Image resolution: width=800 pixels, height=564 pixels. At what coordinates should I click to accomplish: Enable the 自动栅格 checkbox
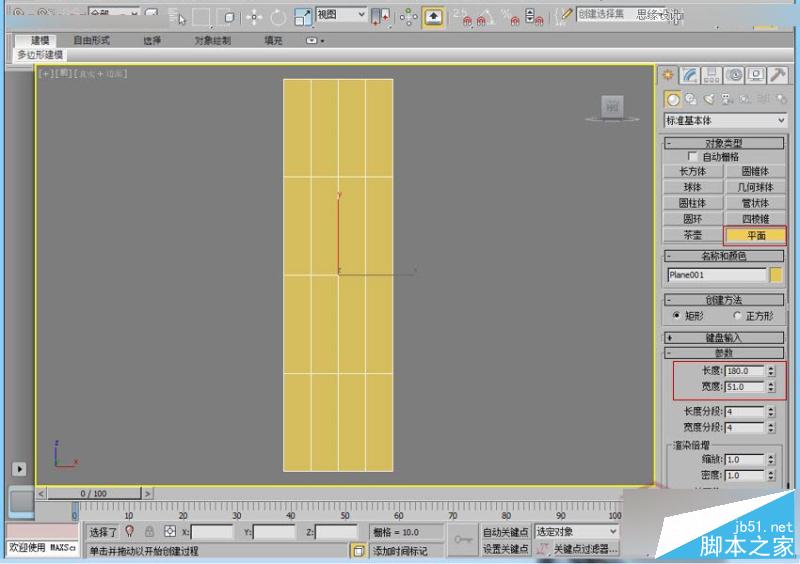click(x=692, y=156)
